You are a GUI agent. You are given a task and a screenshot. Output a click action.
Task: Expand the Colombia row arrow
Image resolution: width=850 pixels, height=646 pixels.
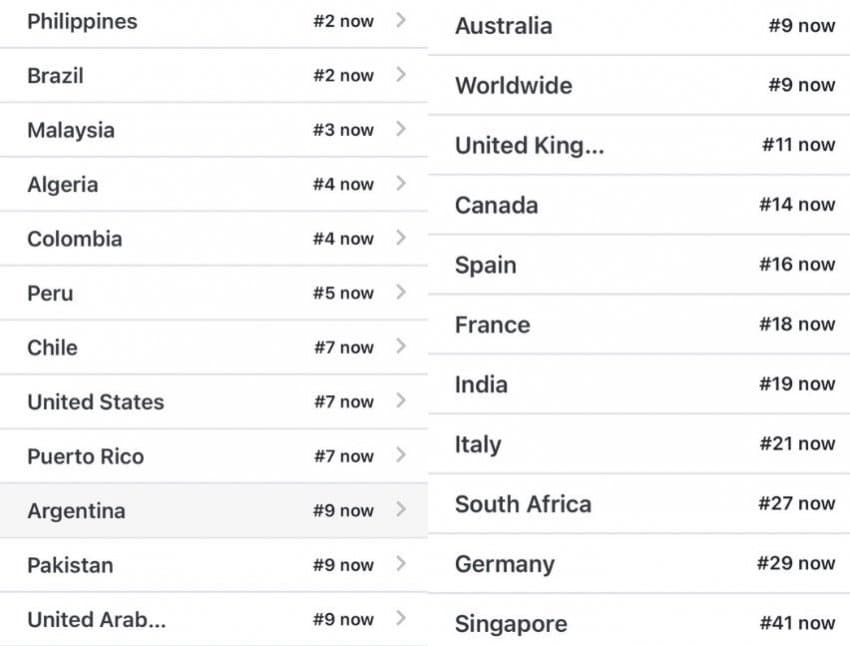401,238
